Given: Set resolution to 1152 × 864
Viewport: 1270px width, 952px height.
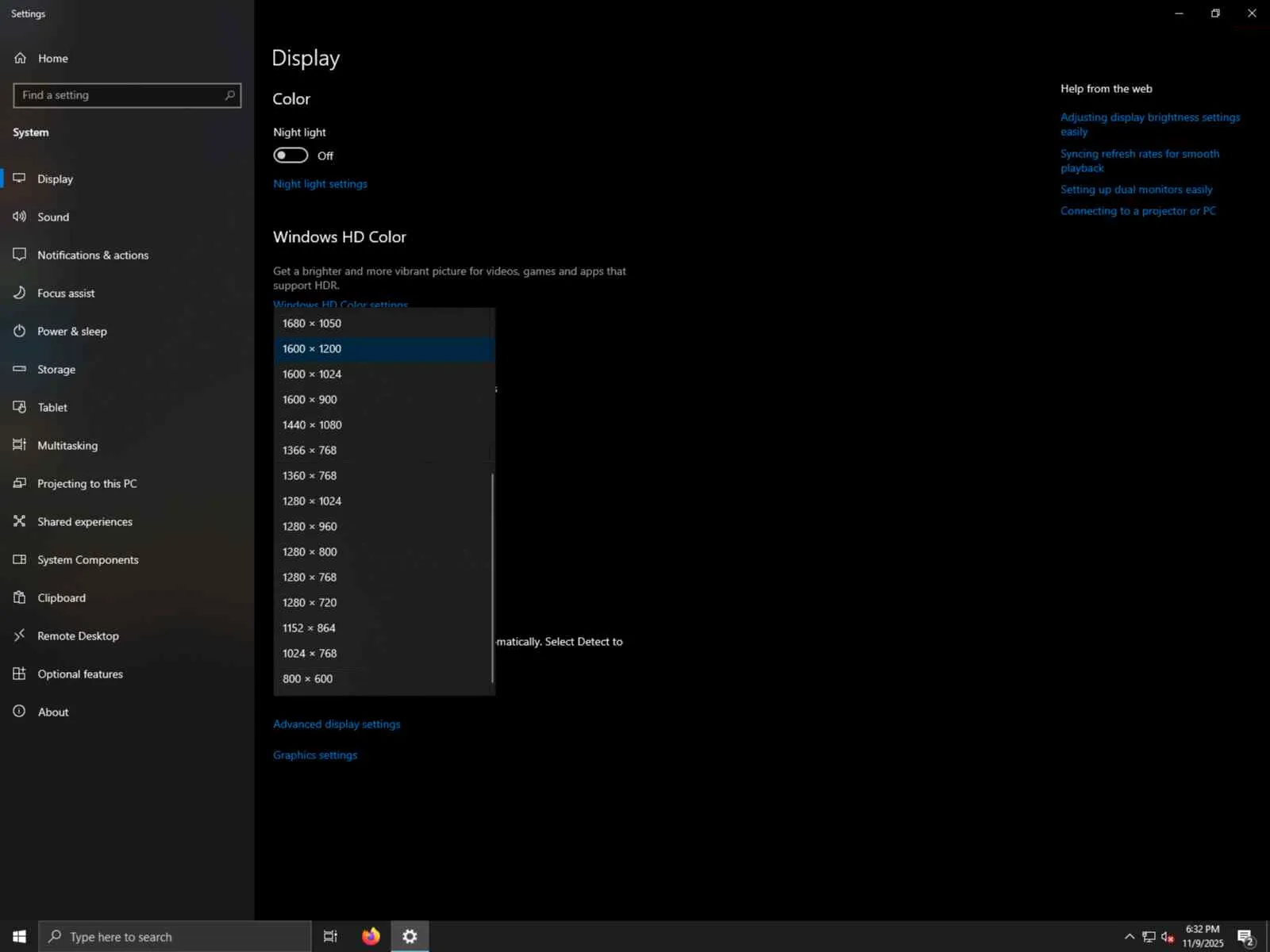Looking at the screenshot, I should [x=384, y=628].
